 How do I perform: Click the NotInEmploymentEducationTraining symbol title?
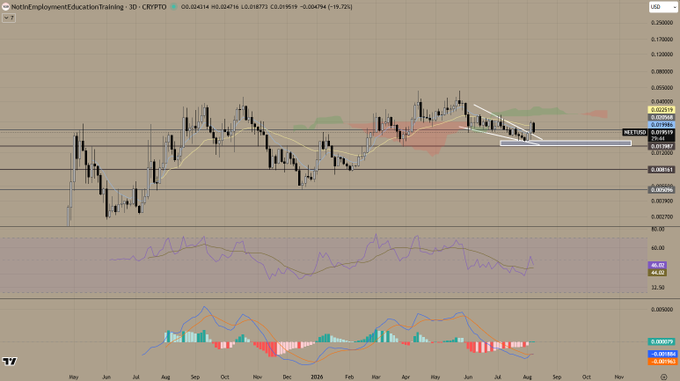(x=67, y=7)
